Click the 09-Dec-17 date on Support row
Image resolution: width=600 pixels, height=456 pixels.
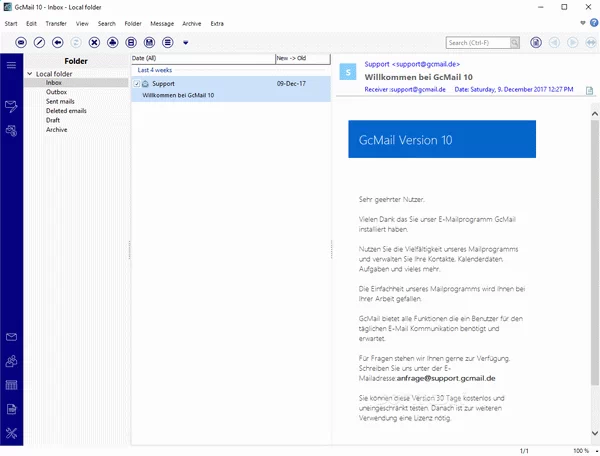(291, 84)
